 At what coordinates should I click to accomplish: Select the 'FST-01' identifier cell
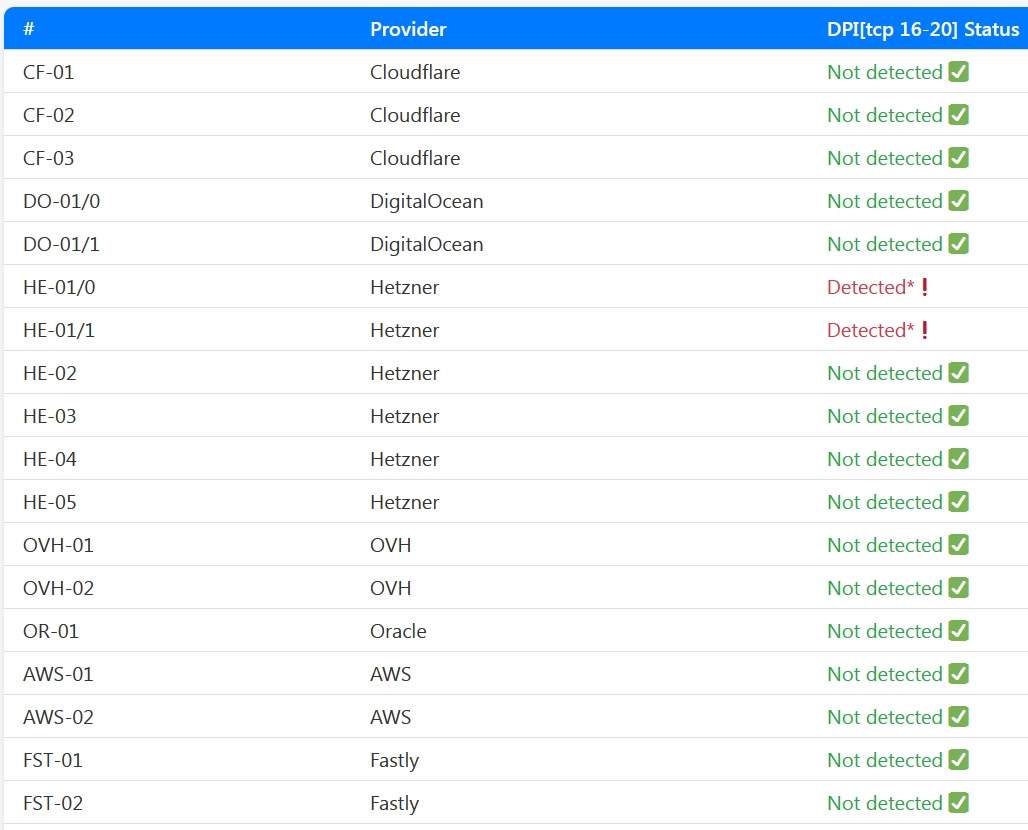53,761
